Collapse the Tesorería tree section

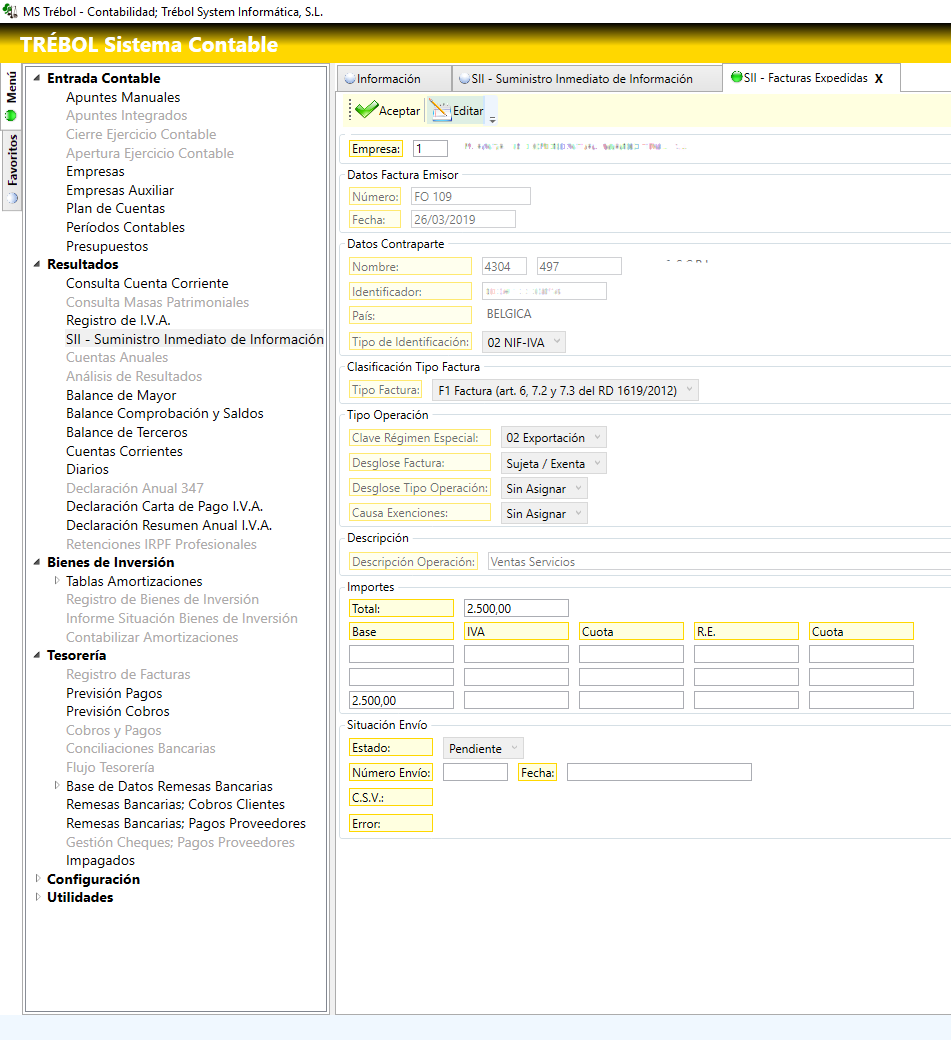[37, 655]
